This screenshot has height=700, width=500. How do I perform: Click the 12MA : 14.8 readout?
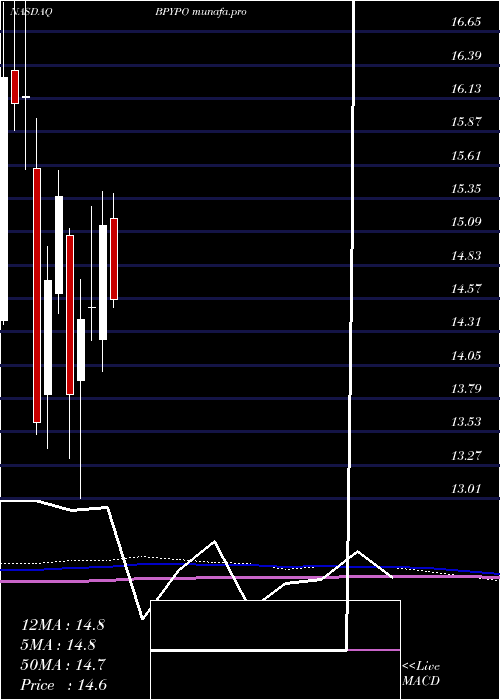pos(63,625)
